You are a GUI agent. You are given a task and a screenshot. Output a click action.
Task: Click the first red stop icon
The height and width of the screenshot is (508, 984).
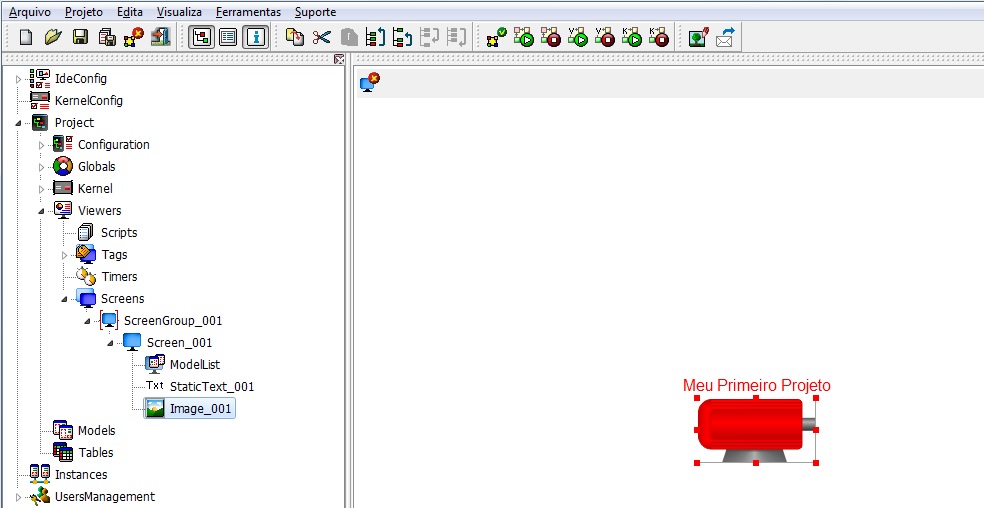(550, 37)
